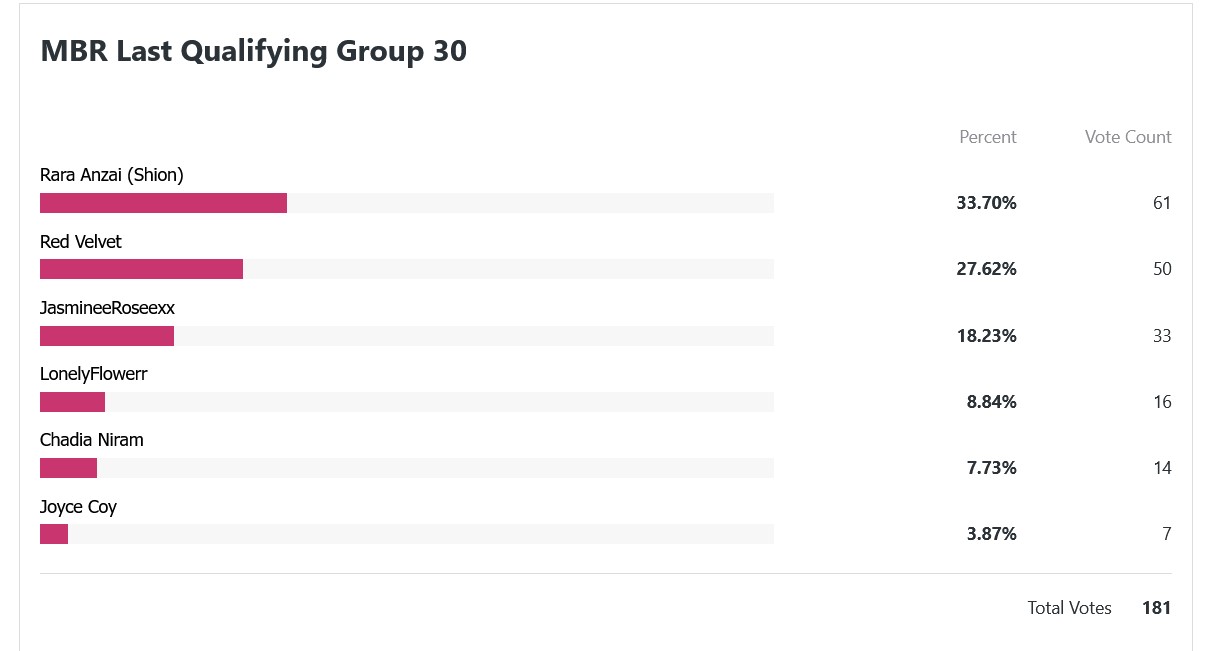
Task: Select the Red Velvet option label
Action: click(x=81, y=242)
